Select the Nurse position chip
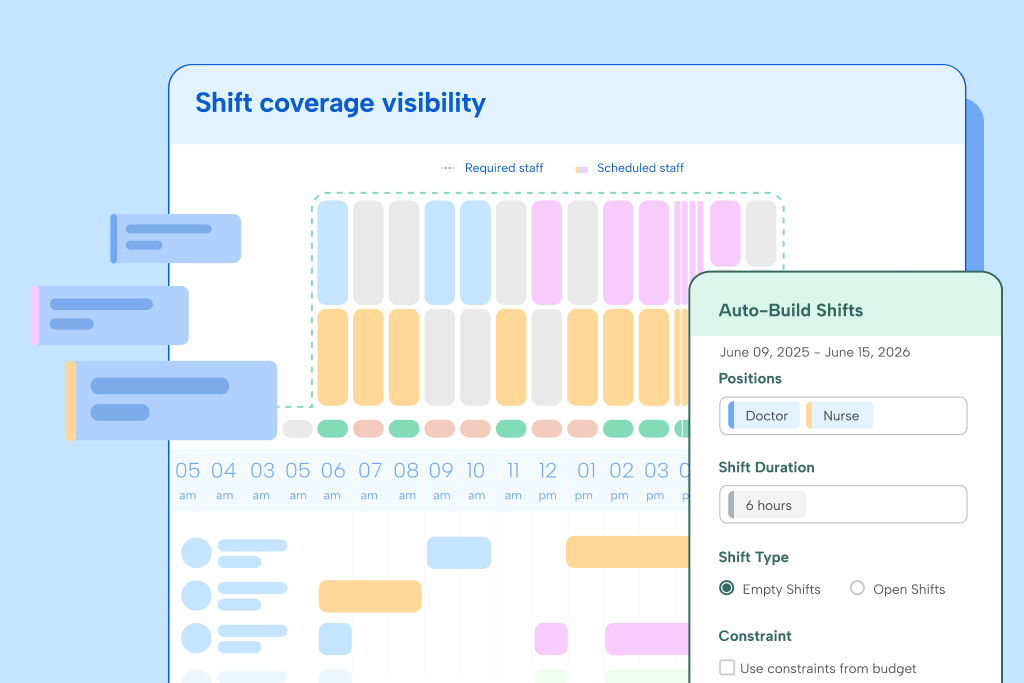The image size is (1024, 683). tap(842, 413)
